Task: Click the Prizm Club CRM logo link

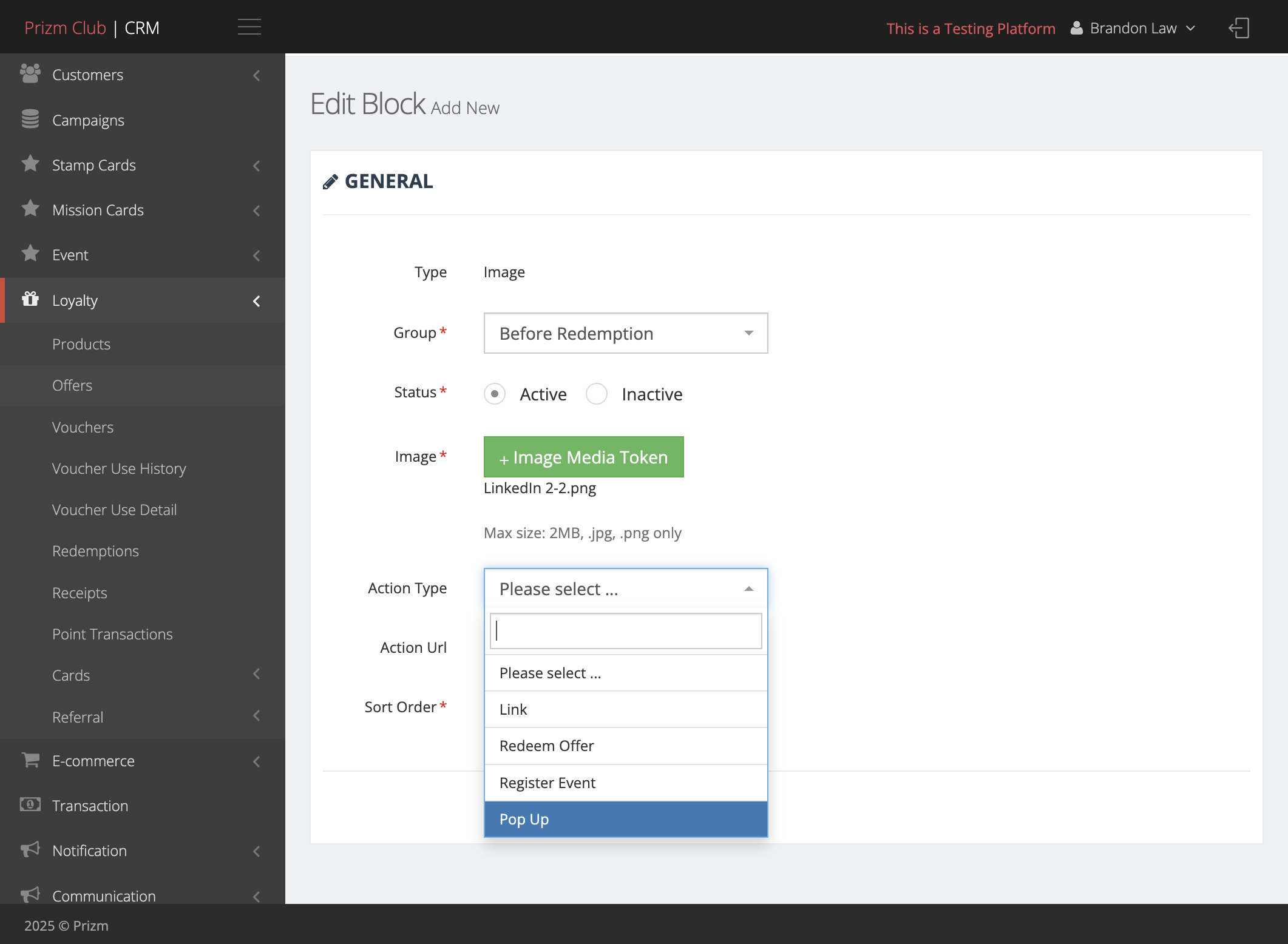Action: click(92, 28)
